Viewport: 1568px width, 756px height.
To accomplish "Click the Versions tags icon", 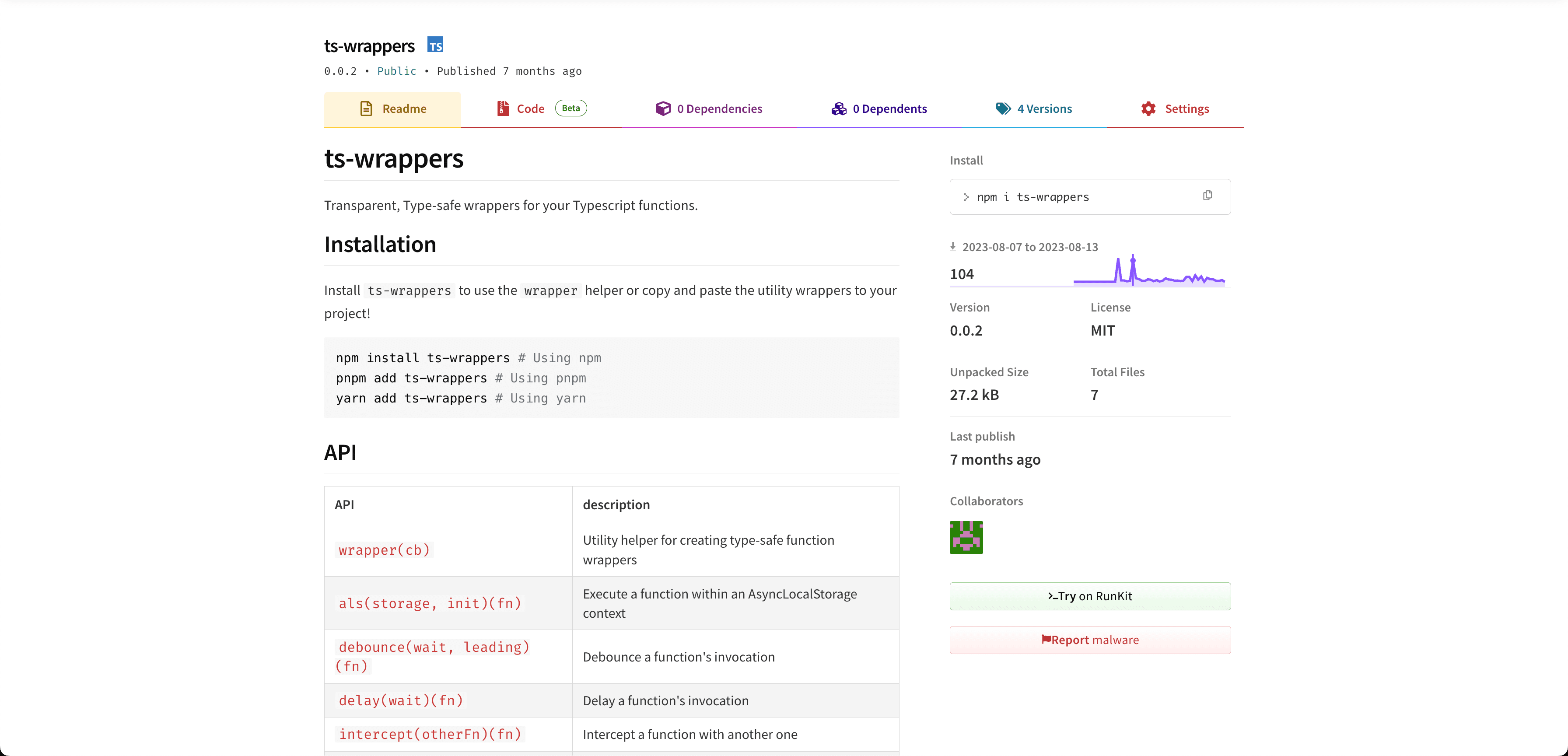I will coord(1003,109).
